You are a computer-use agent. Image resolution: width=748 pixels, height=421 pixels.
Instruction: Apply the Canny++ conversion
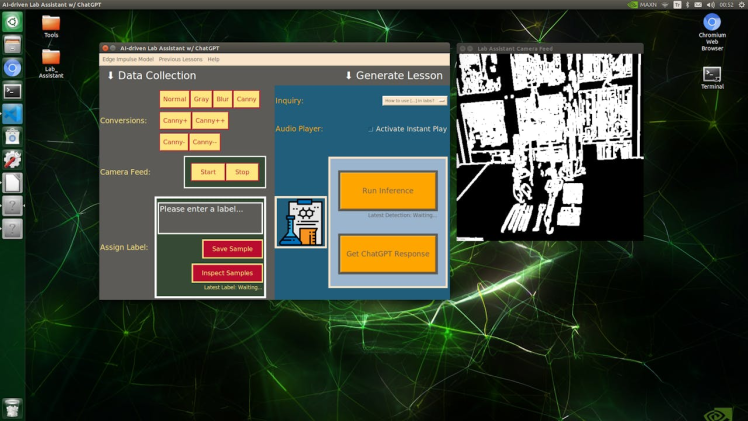pyautogui.click(x=210, y=121)
